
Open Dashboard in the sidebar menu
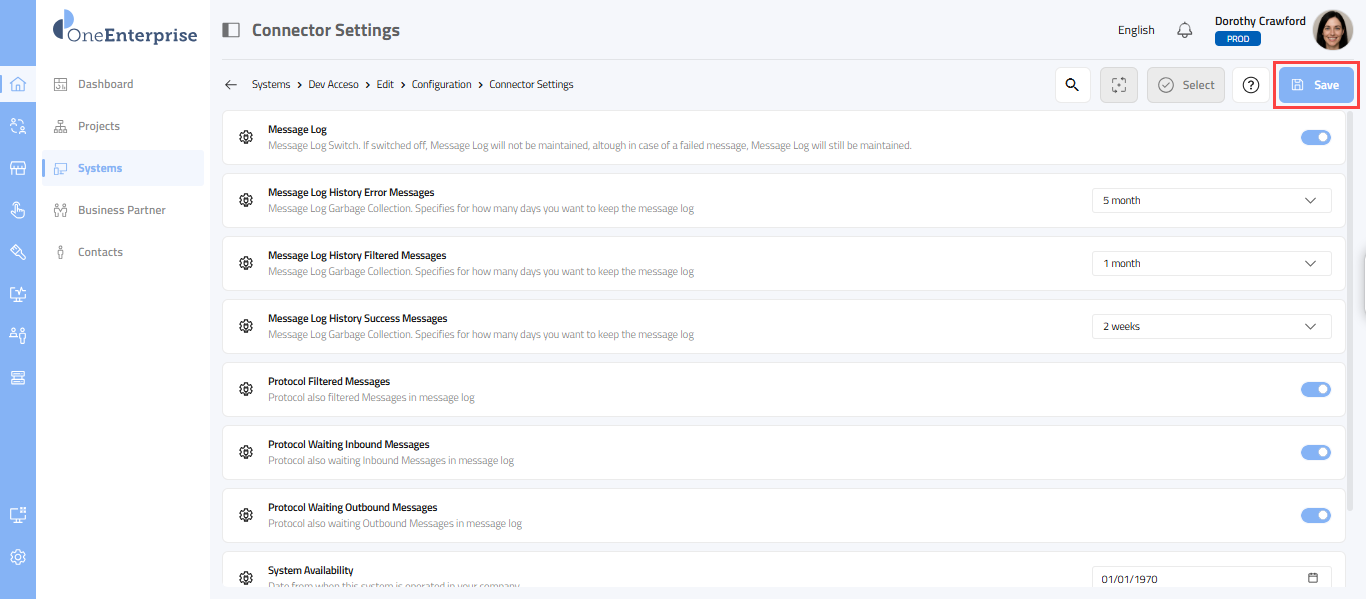coord(105,84)
